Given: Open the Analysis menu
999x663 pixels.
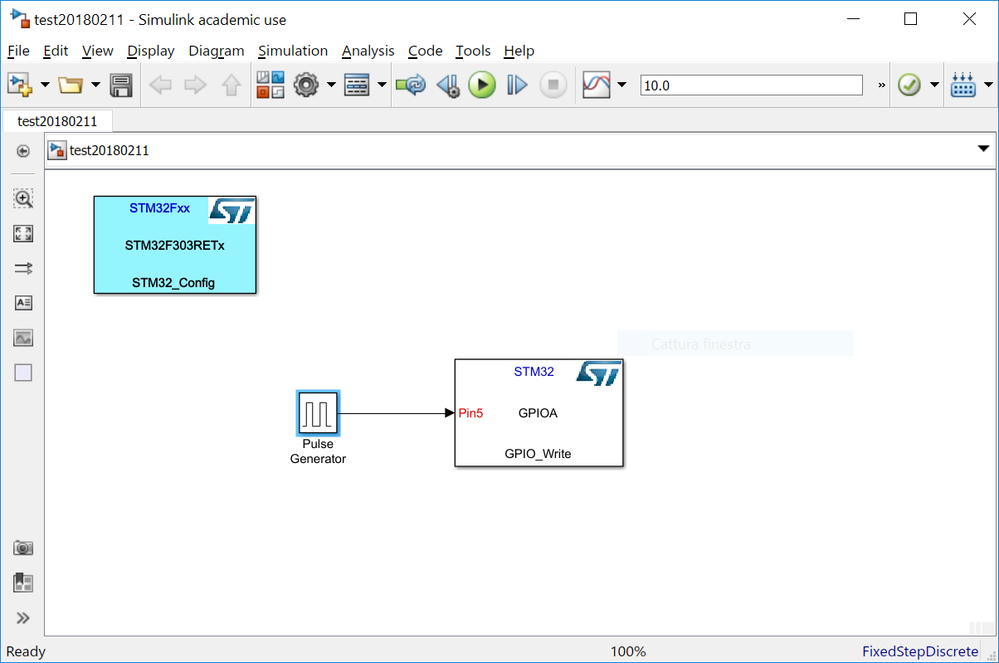Looking at the screenshot, I should pyautogui.click(x=368, y=51).
